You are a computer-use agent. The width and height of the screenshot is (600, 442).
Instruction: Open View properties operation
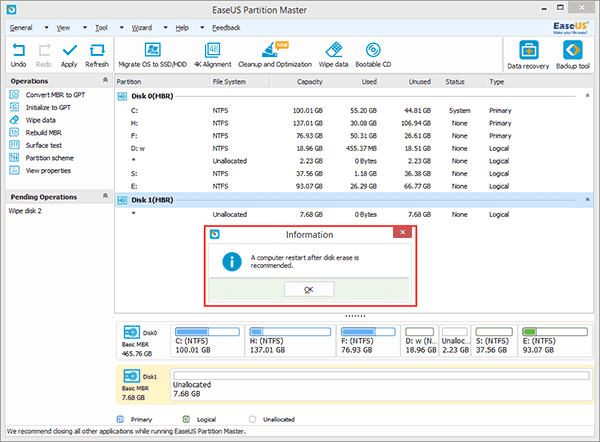(48, 171)
